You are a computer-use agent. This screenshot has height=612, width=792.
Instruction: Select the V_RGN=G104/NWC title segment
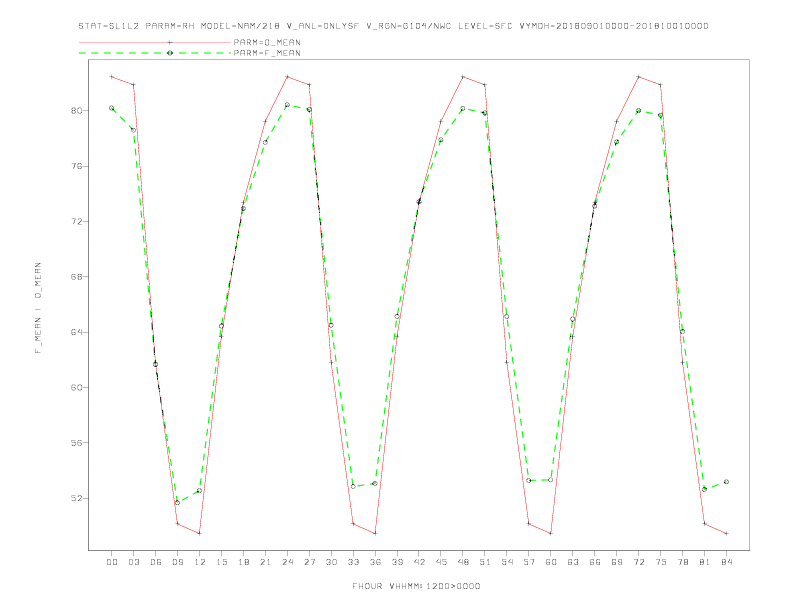[409, 26]
